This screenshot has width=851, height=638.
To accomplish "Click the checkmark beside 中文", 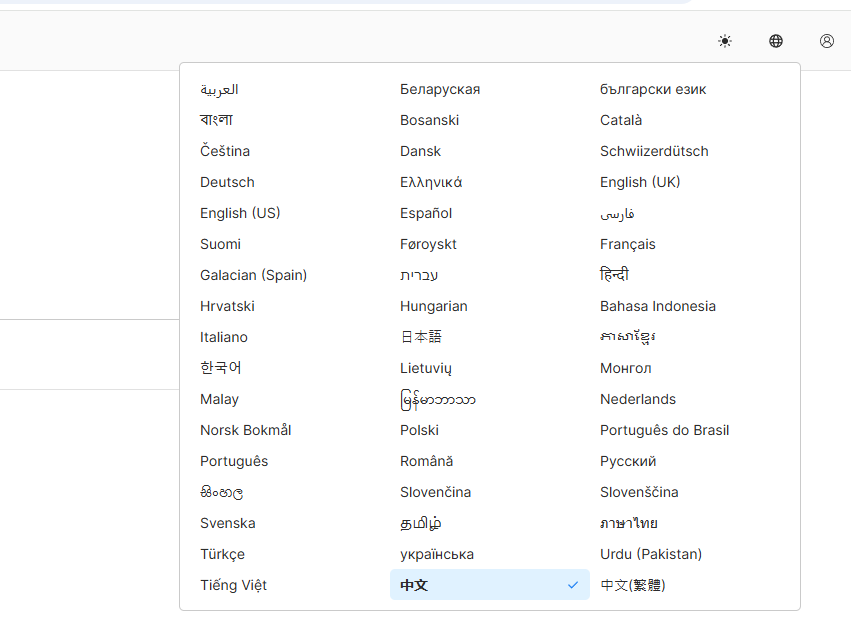I will [x=573, y=585].
